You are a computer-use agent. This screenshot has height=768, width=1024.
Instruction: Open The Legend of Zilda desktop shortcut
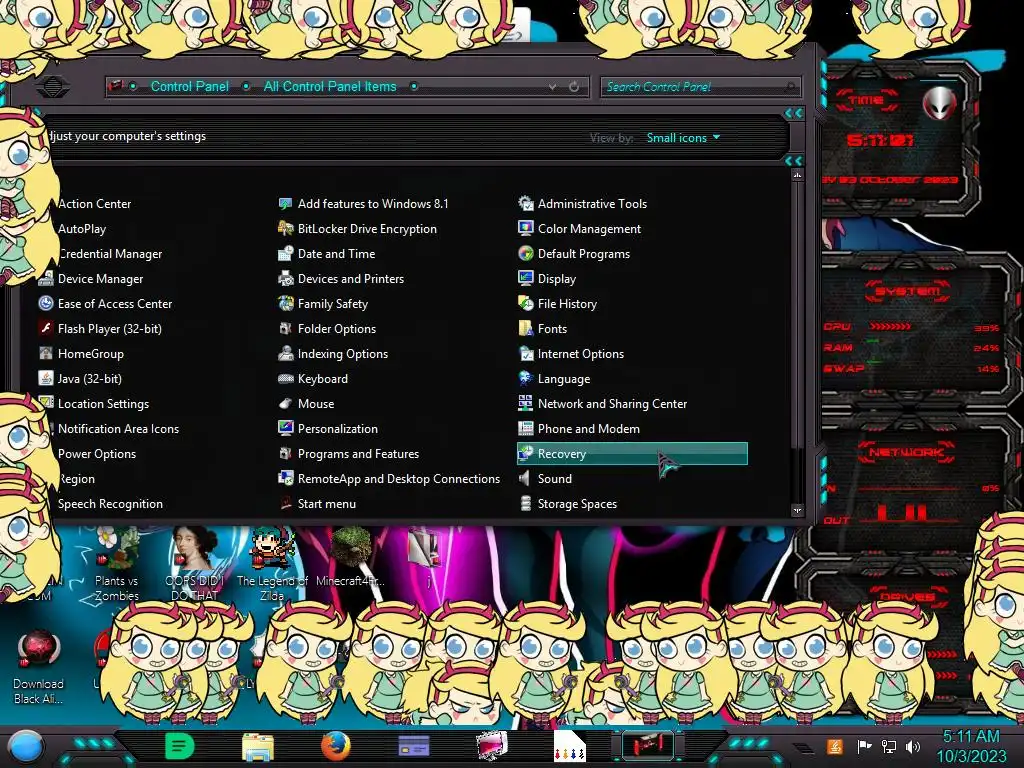pyautogui.click(x=272, y=566)
